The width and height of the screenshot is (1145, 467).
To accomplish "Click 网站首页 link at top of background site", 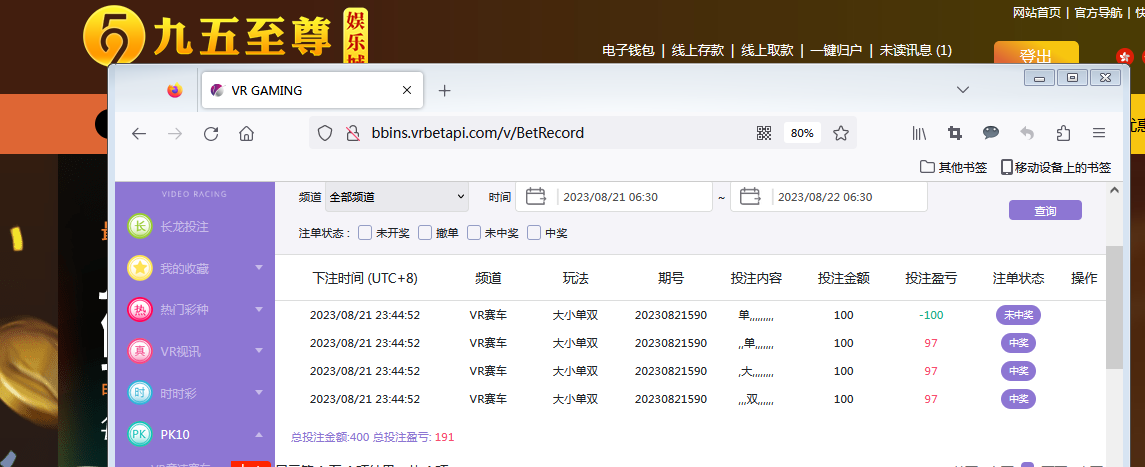I will click(x=1037, y=12).
